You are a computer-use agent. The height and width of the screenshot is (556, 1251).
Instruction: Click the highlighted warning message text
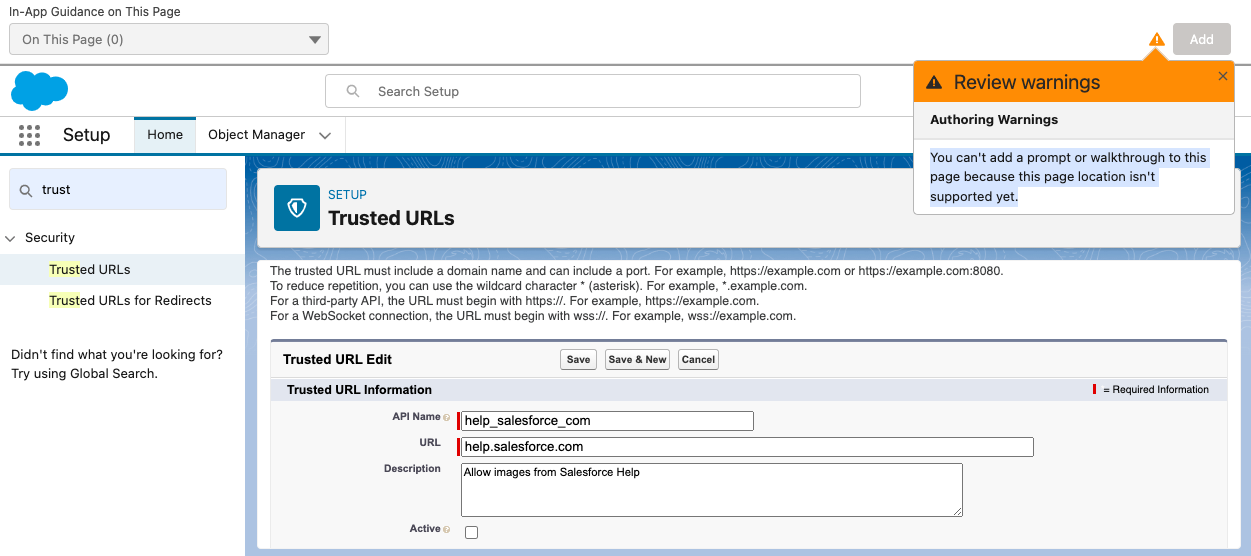pos(1068,177)
